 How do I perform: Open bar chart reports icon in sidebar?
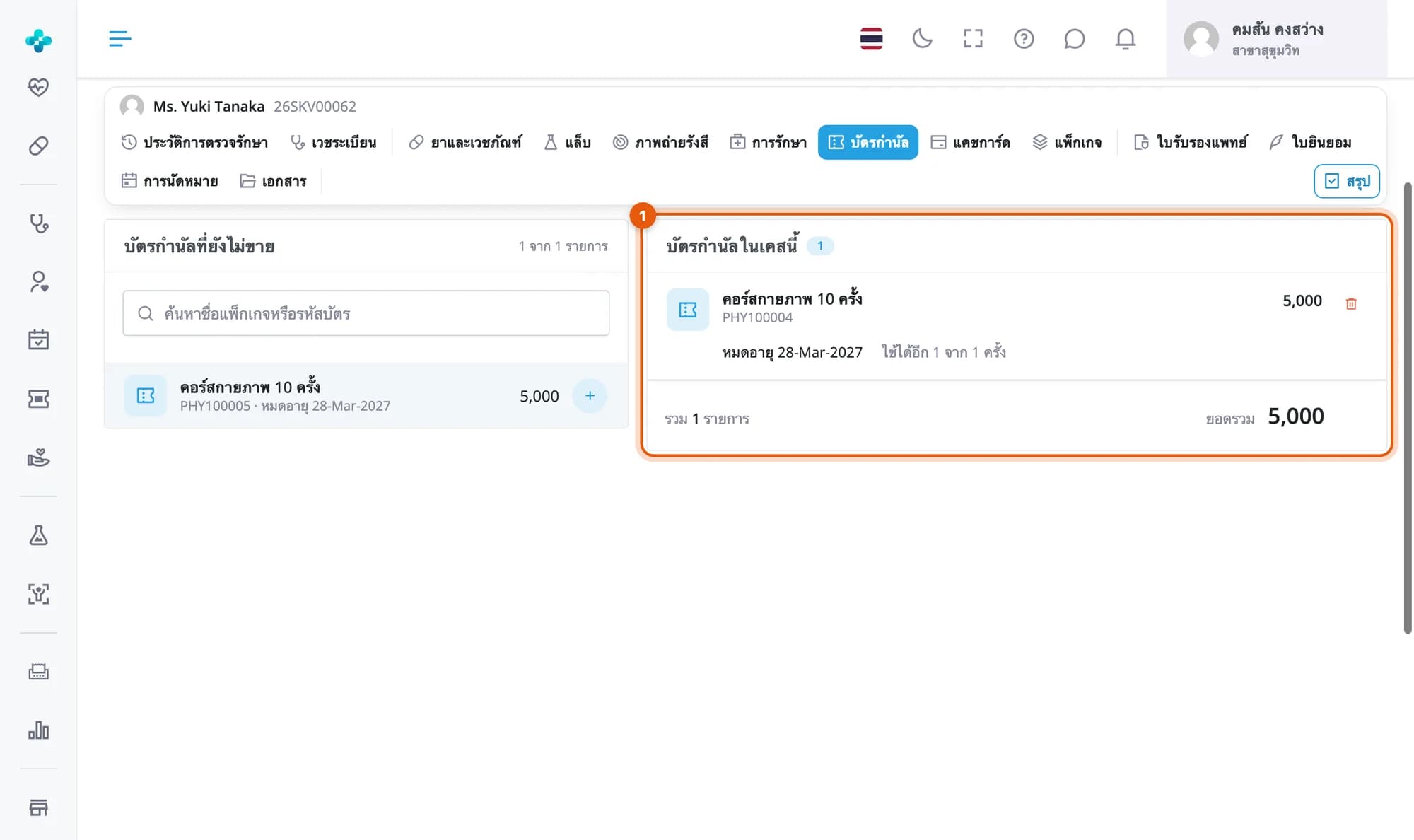pos(38,730)
